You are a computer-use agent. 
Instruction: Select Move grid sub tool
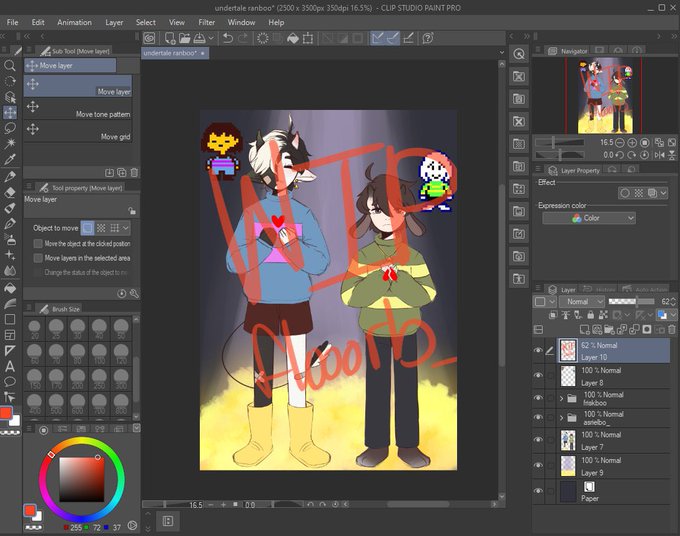pyautogui.click(x=78, y=131)
